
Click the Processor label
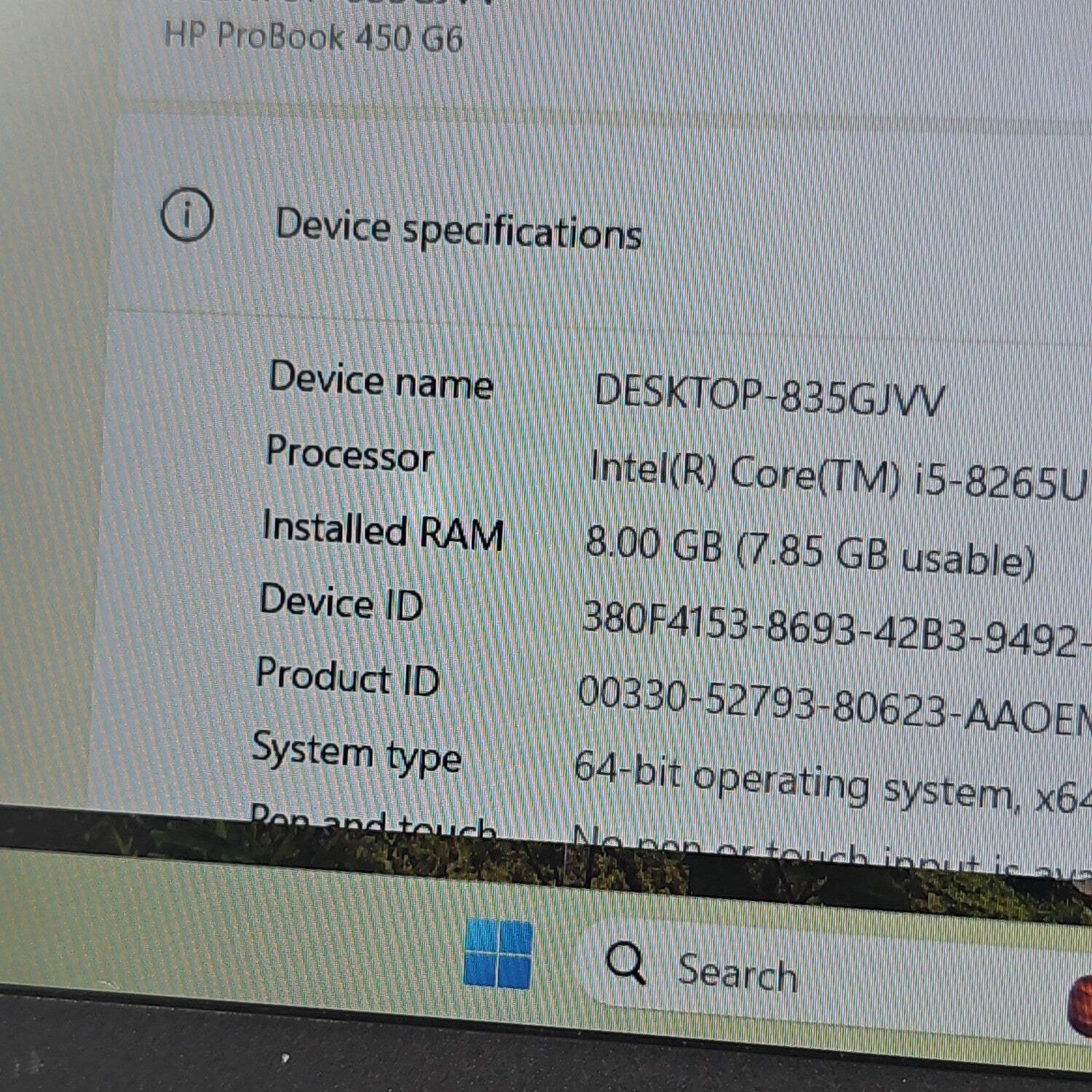pos(349,453)
